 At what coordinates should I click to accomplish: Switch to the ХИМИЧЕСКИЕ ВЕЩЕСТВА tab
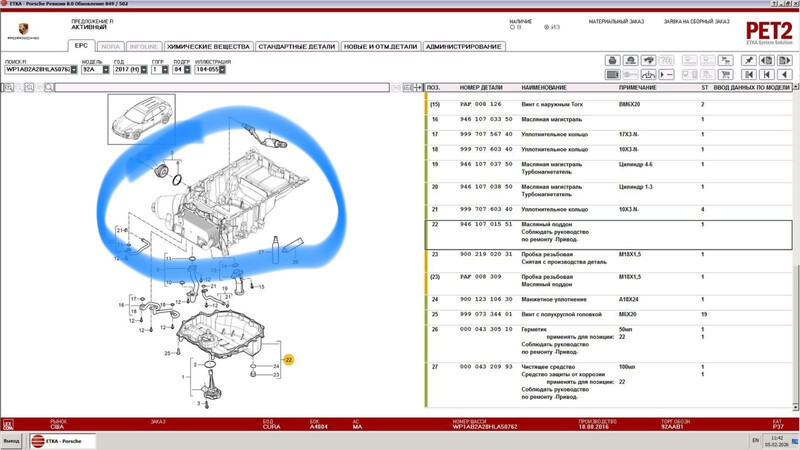point(208,46)
